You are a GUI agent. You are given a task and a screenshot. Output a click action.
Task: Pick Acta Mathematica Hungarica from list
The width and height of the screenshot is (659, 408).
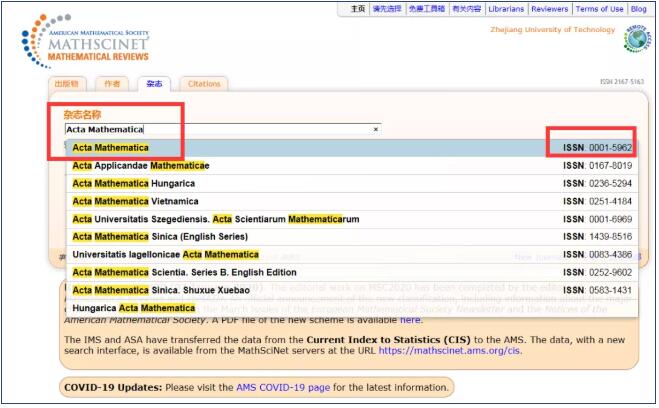(x=133, y=184)
